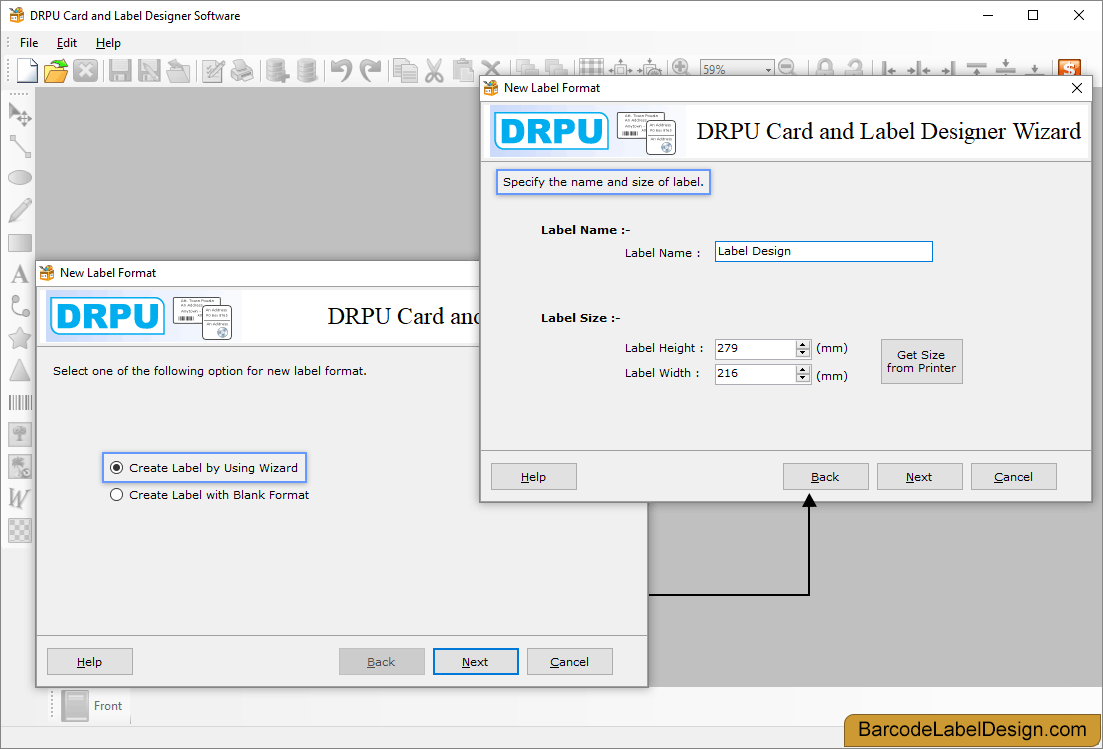1103x749 pixels.
Task: Select the Triangle shape tool
Action: click(x=20, y=371)
